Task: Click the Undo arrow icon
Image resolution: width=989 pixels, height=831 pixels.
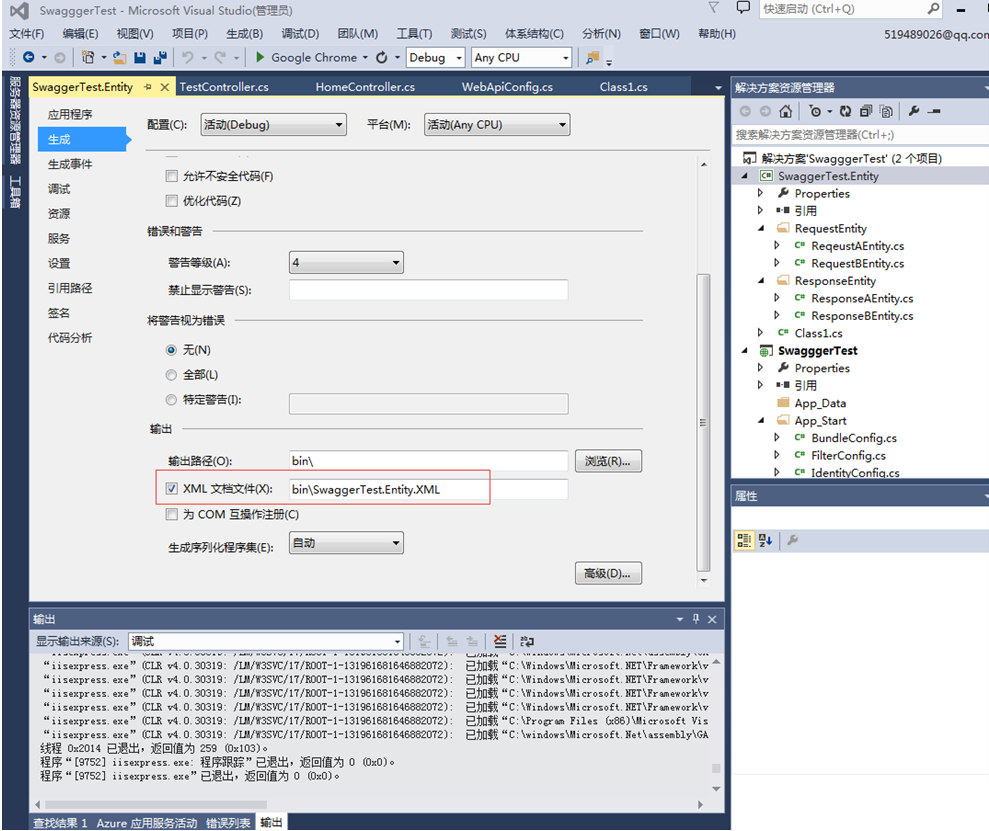Action: click(x=188, y=57)
